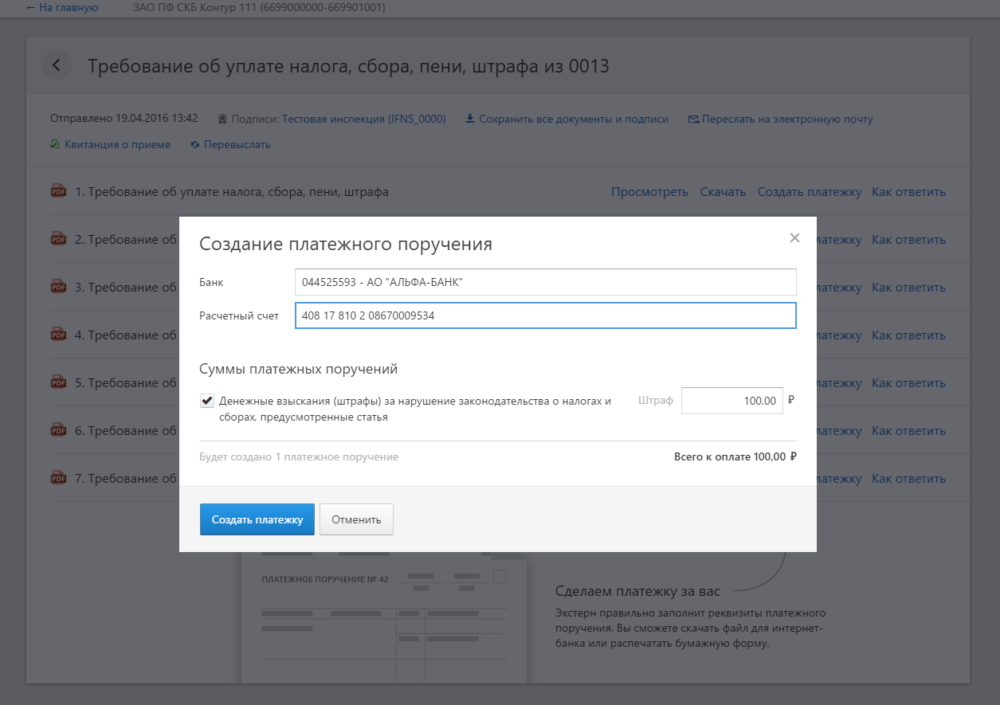The width and height of the screenshot is (1000, 705).
Task: Click the back arrow next to the title
Action: pyautogui.click(x=57, y=66)
